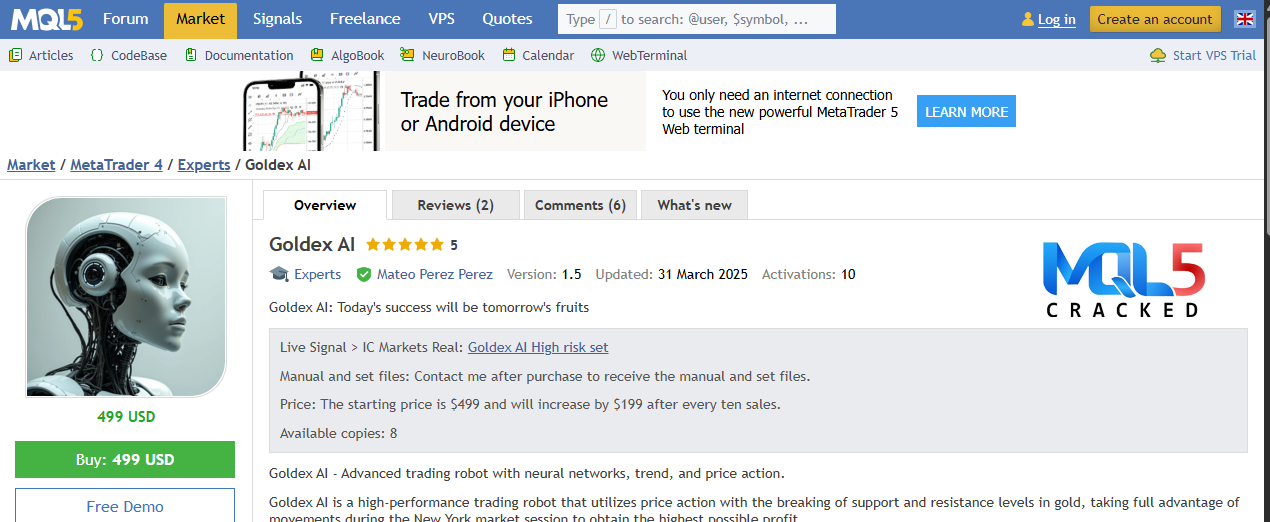Open the Market menu
The height and width of the screenshot is (522, 1270).
pyautogui.click(x=201, y=19)
